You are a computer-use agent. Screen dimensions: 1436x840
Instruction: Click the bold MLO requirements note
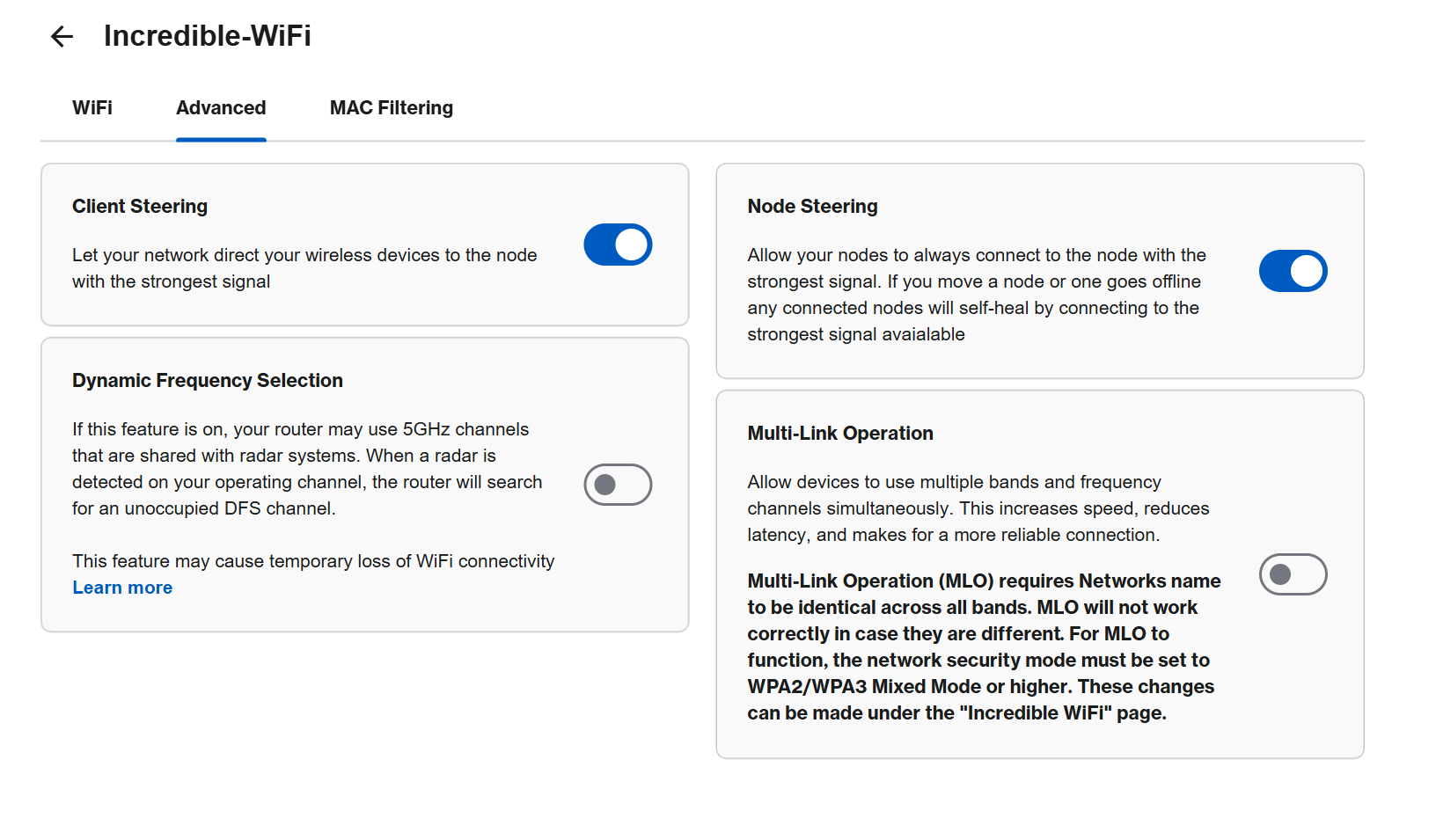[984, 646]
